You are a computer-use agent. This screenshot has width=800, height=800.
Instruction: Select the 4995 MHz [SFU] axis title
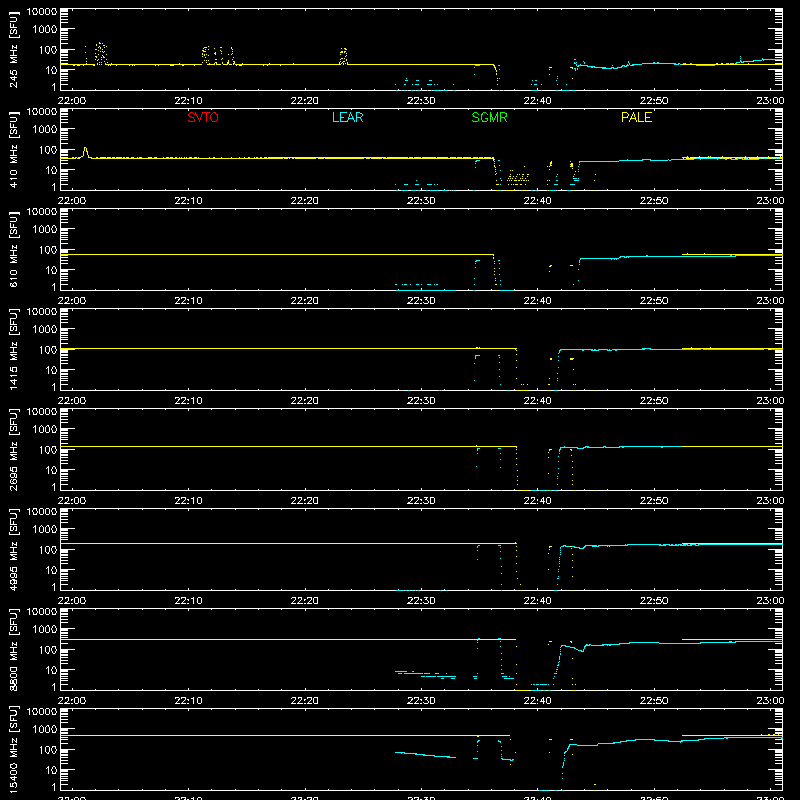point(13,549)
